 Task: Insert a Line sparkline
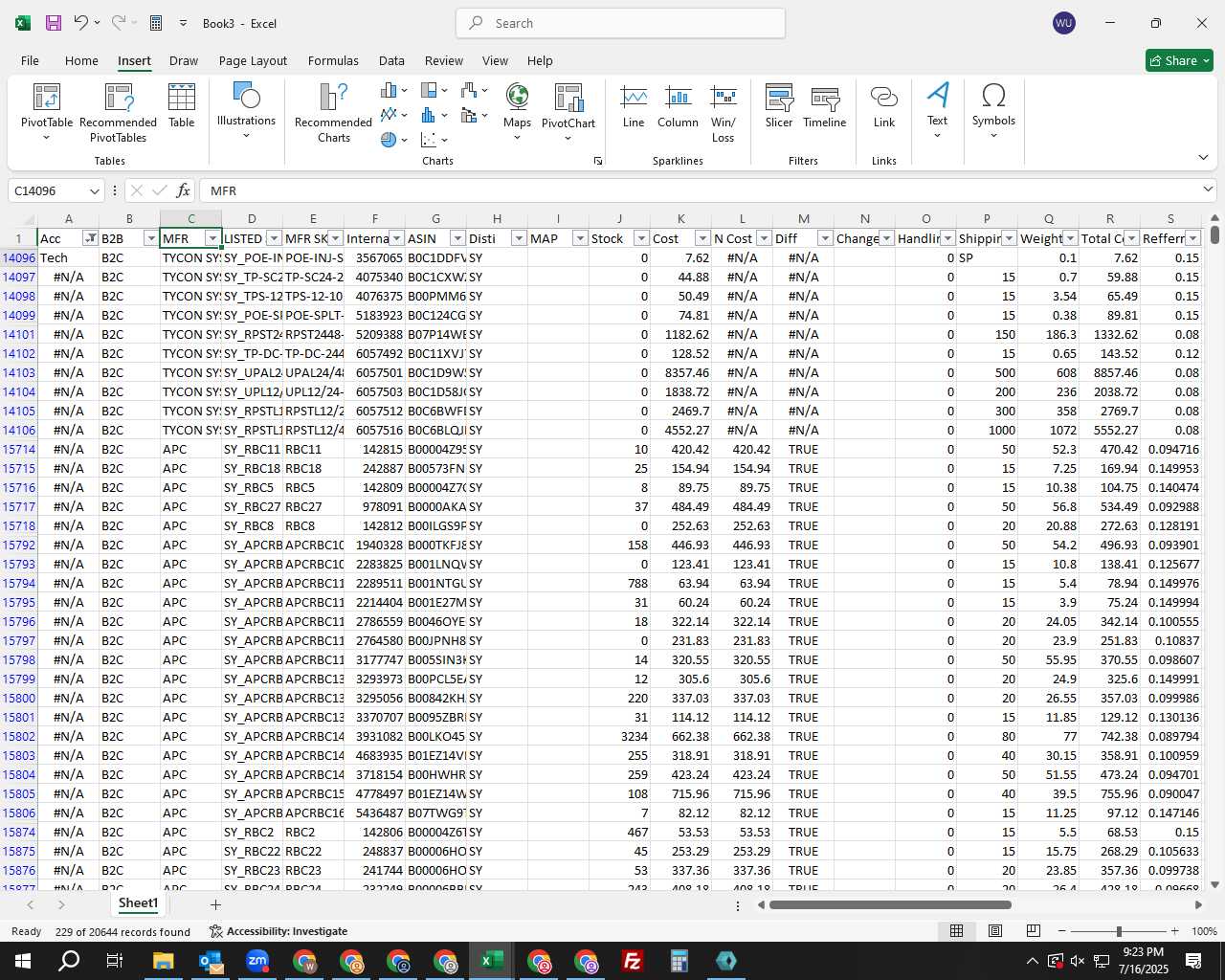(634, 106)
